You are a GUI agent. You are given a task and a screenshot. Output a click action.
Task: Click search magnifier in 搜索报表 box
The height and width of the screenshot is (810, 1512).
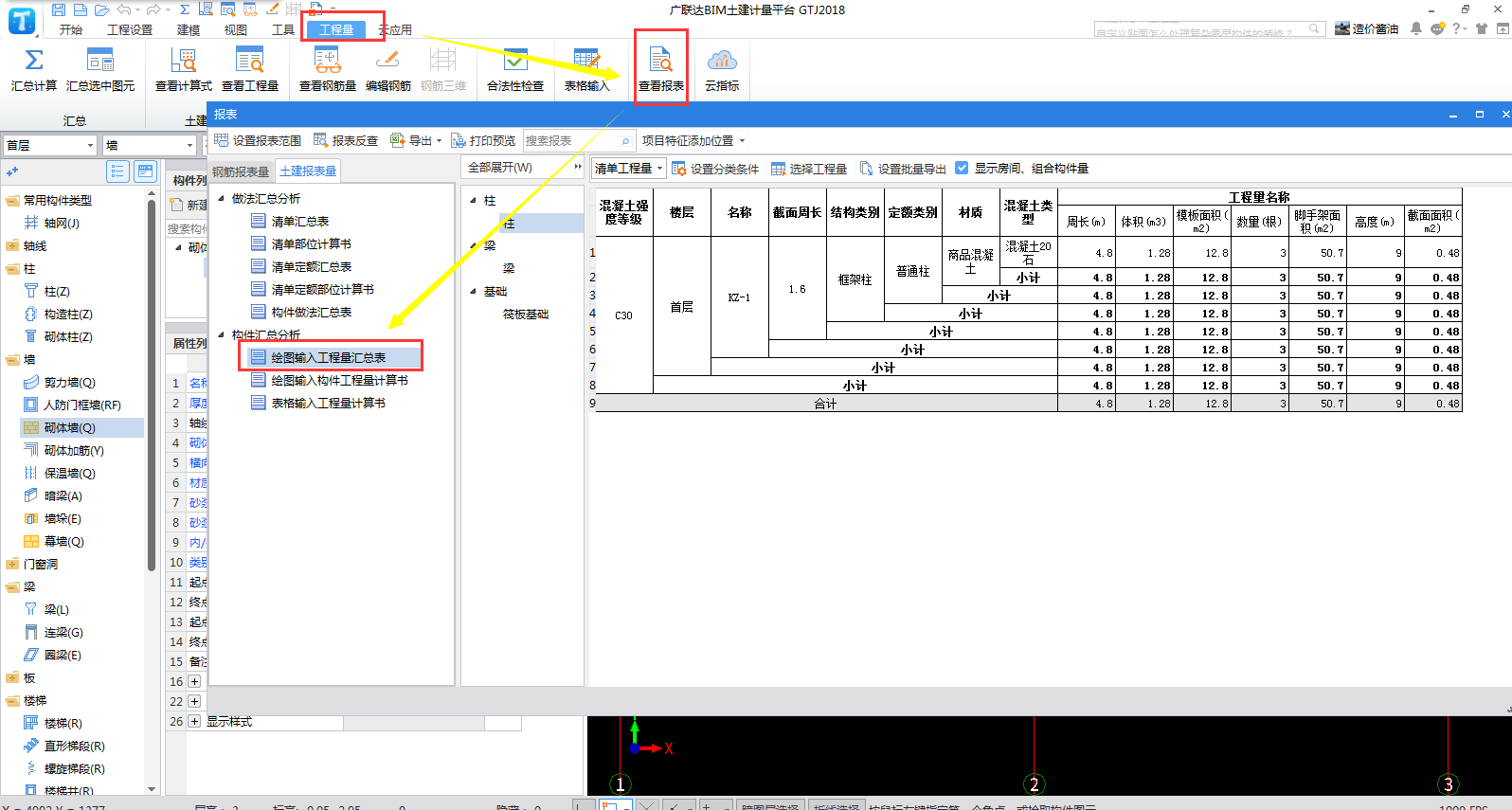pos(625,141)
